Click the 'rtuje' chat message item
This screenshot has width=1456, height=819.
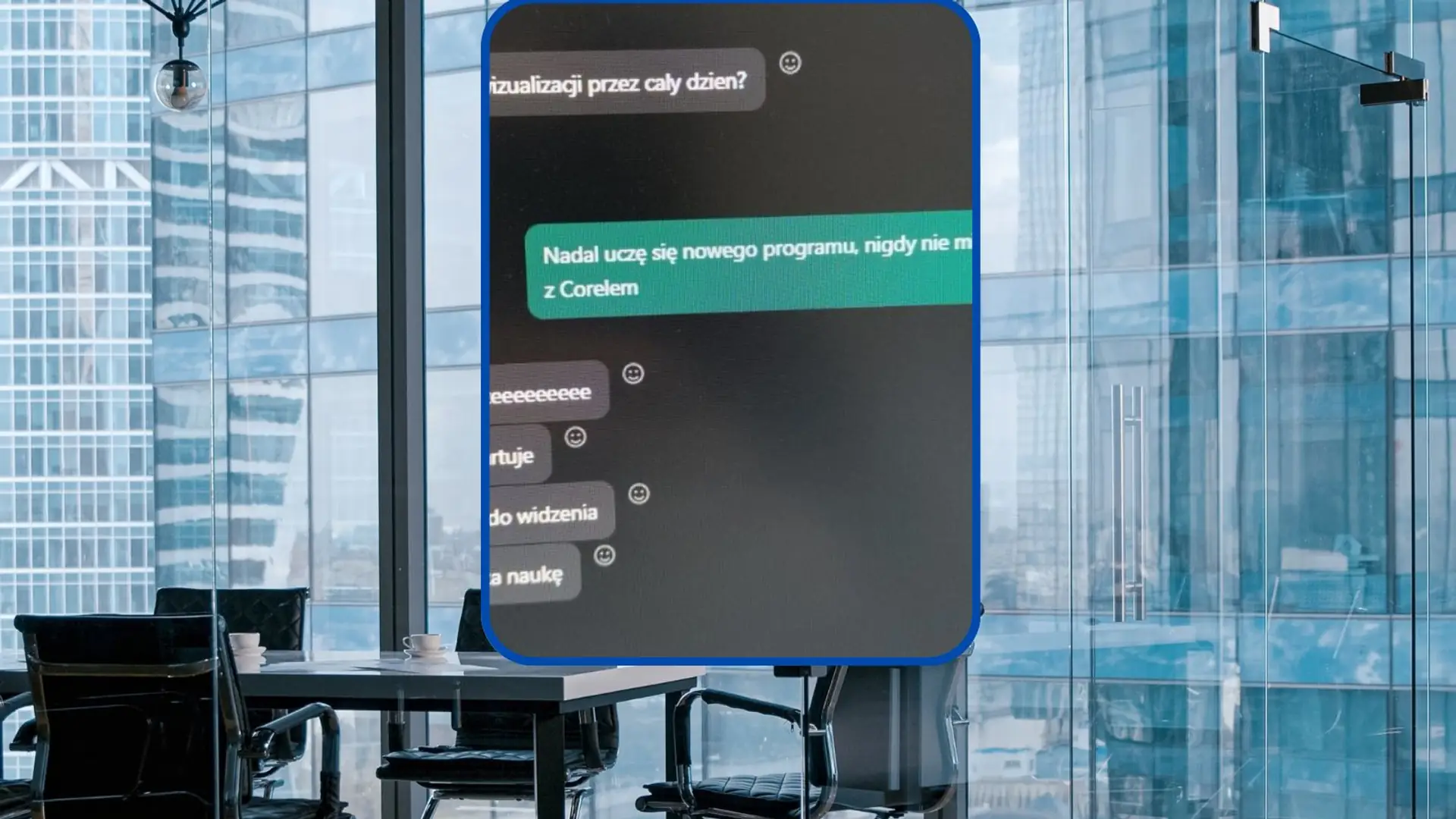(511, 456)
